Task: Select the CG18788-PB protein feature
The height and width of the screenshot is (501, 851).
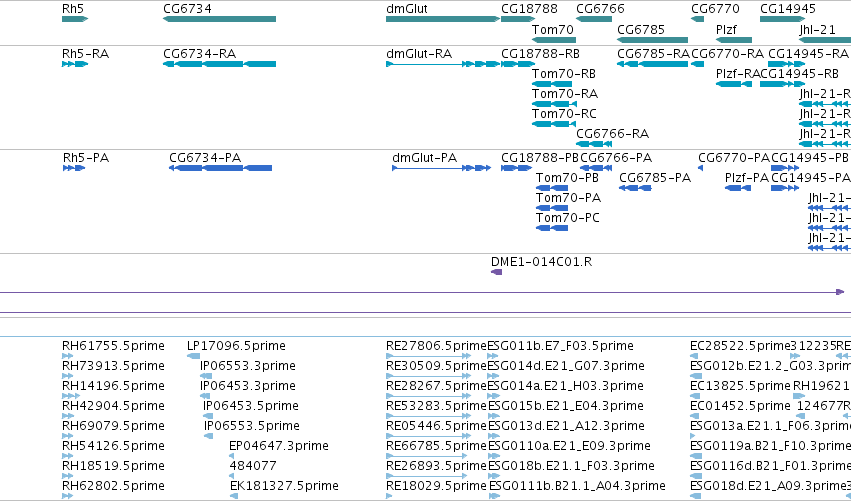Action: pyautogui.click(x=516, y=168)
